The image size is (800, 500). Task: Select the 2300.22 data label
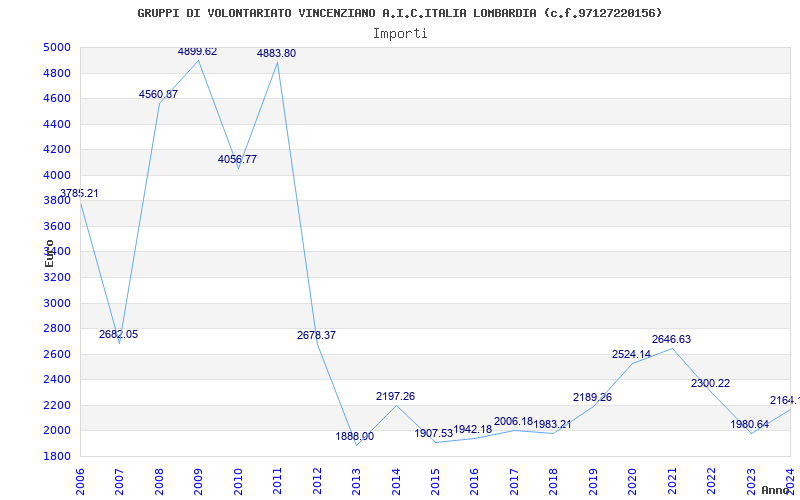pos(711,383)
